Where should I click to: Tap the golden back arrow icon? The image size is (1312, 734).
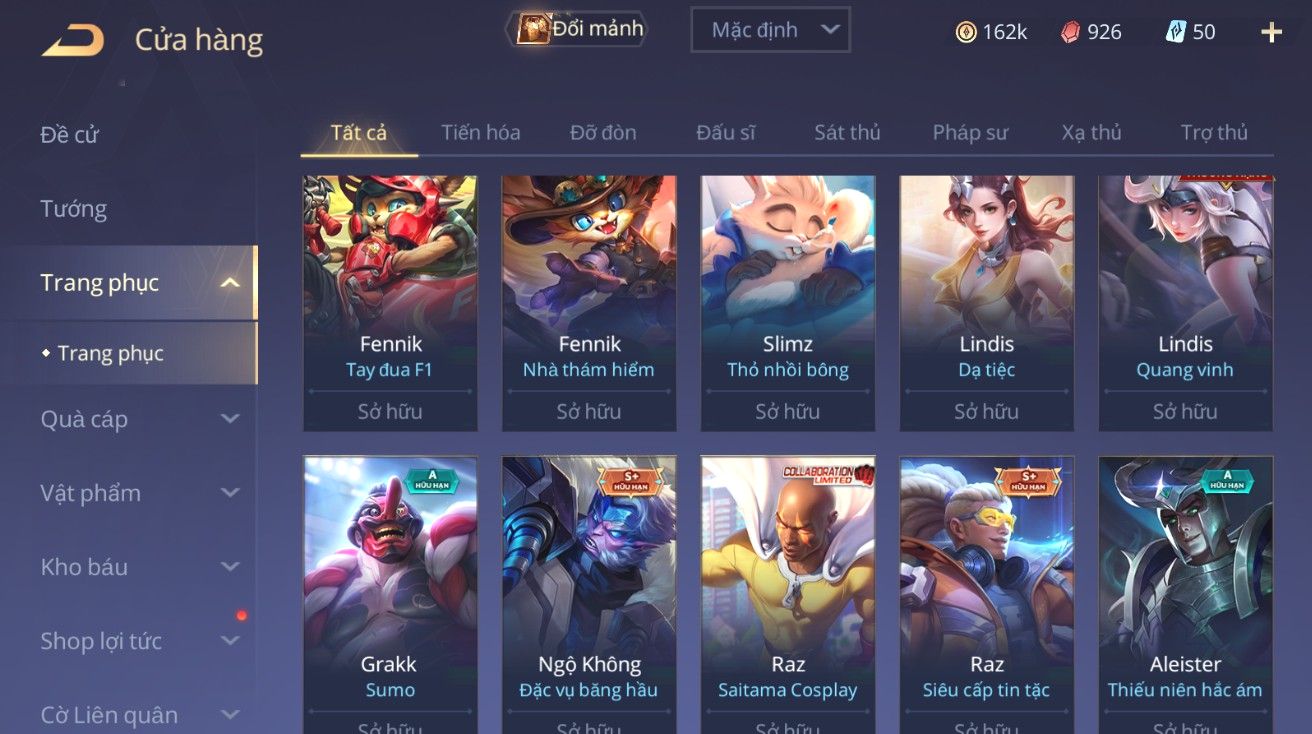pos(72,40)
